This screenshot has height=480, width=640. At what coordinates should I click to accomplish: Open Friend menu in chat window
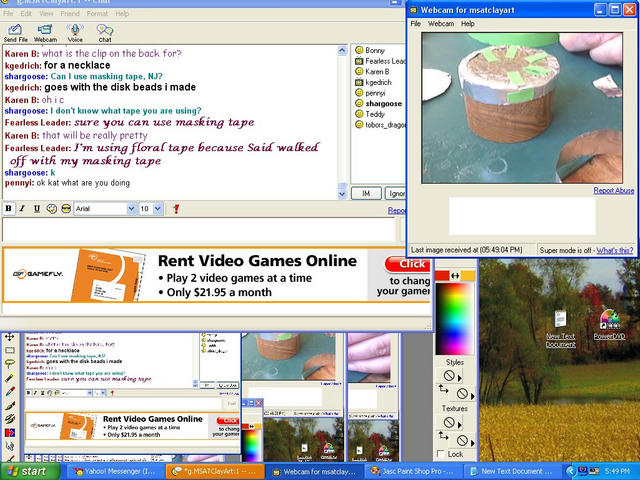pos(70,13)
